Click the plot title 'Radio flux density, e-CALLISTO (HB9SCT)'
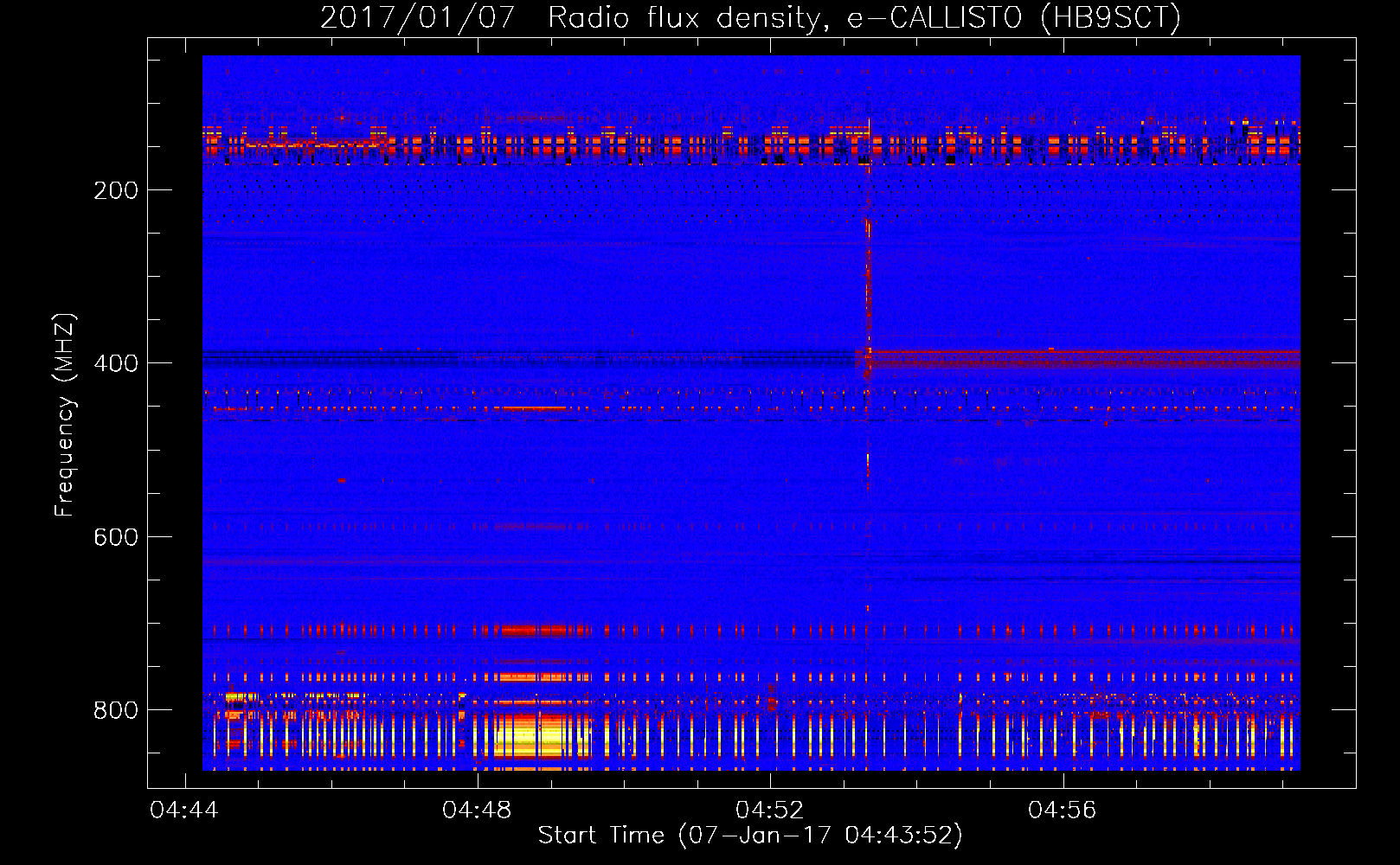Image resolution: width=1400 pixels, height=865 pixels. pyautogui.click(x=864, y=17)
